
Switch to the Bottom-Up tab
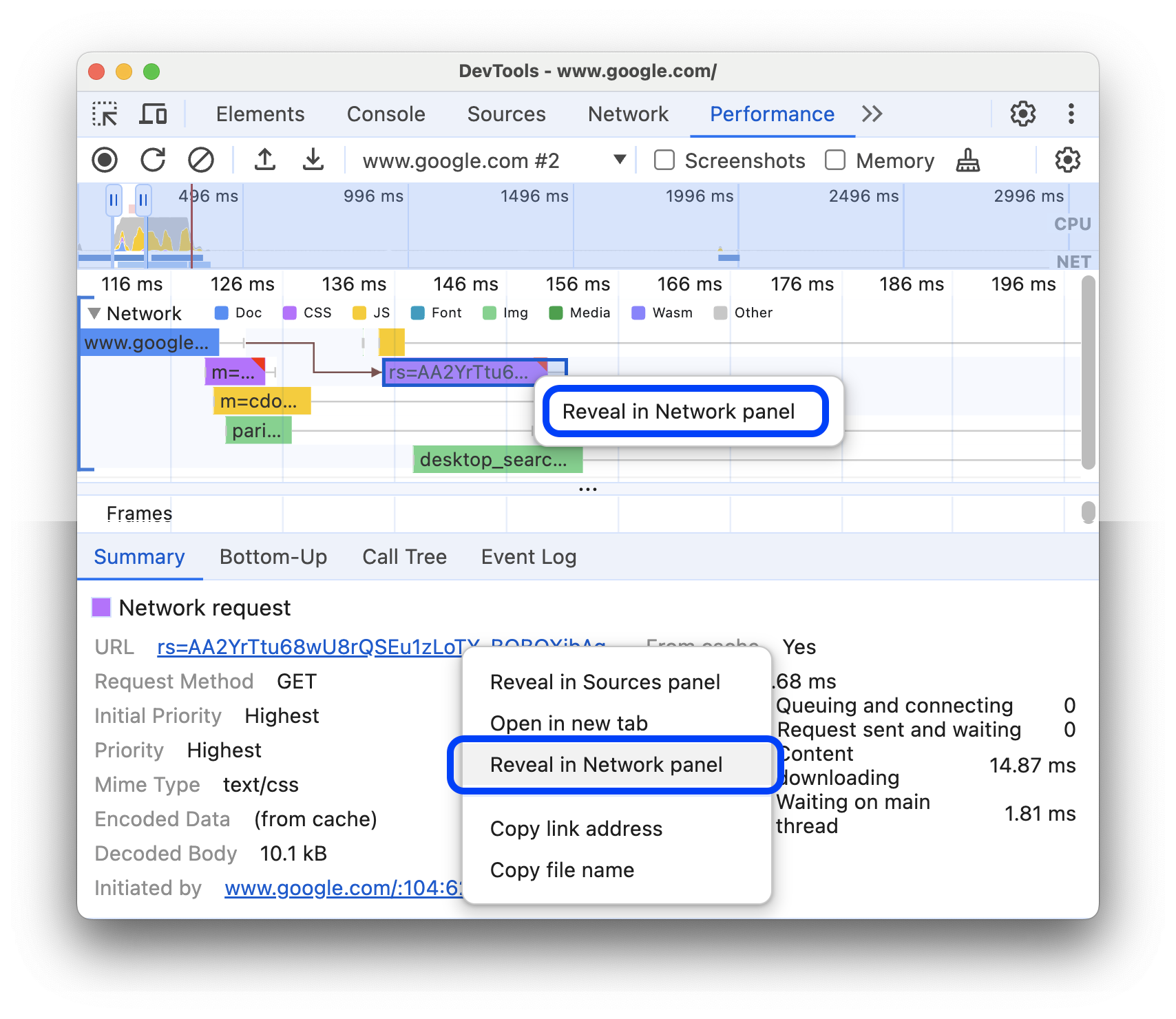(273, 556)
